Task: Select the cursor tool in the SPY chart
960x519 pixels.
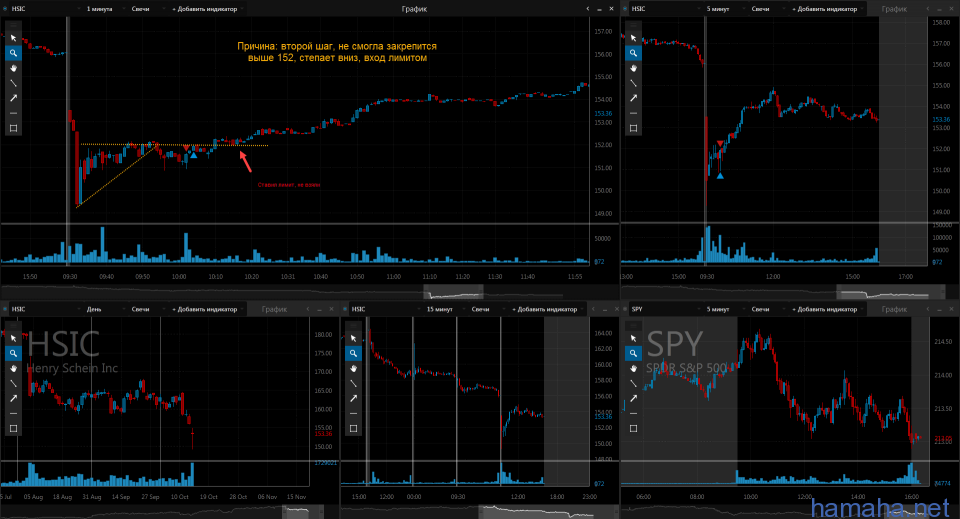Action: [634, 338]
